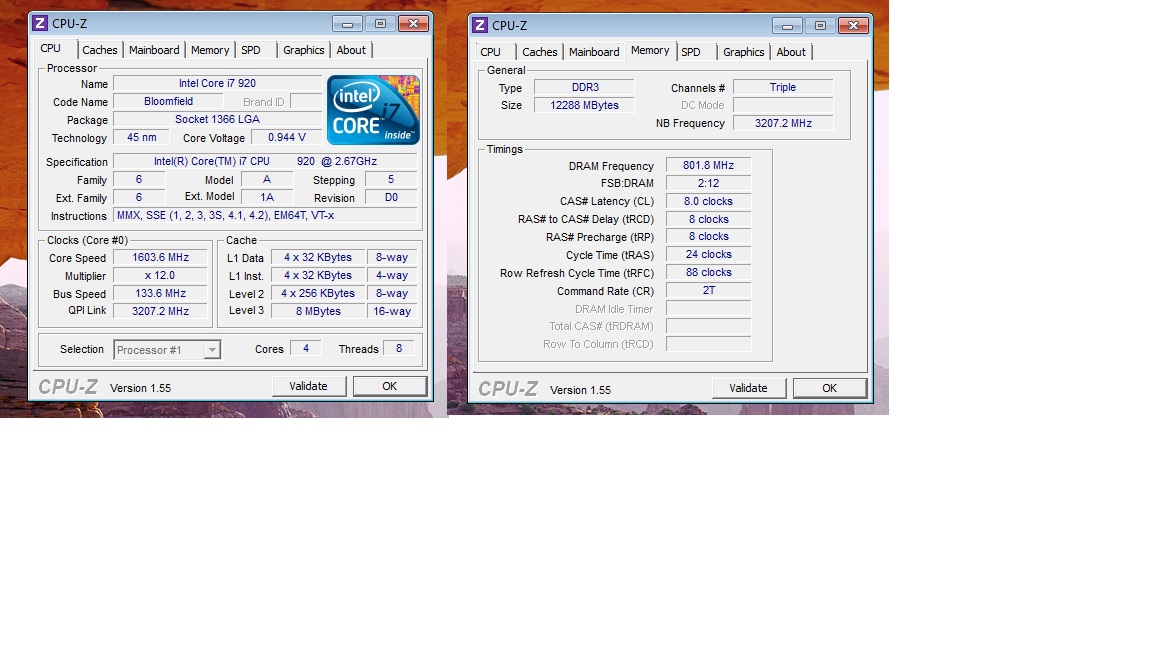Minimize the left CPU-Z window
Screen dimensions: 1152x648
click(347, 24)
